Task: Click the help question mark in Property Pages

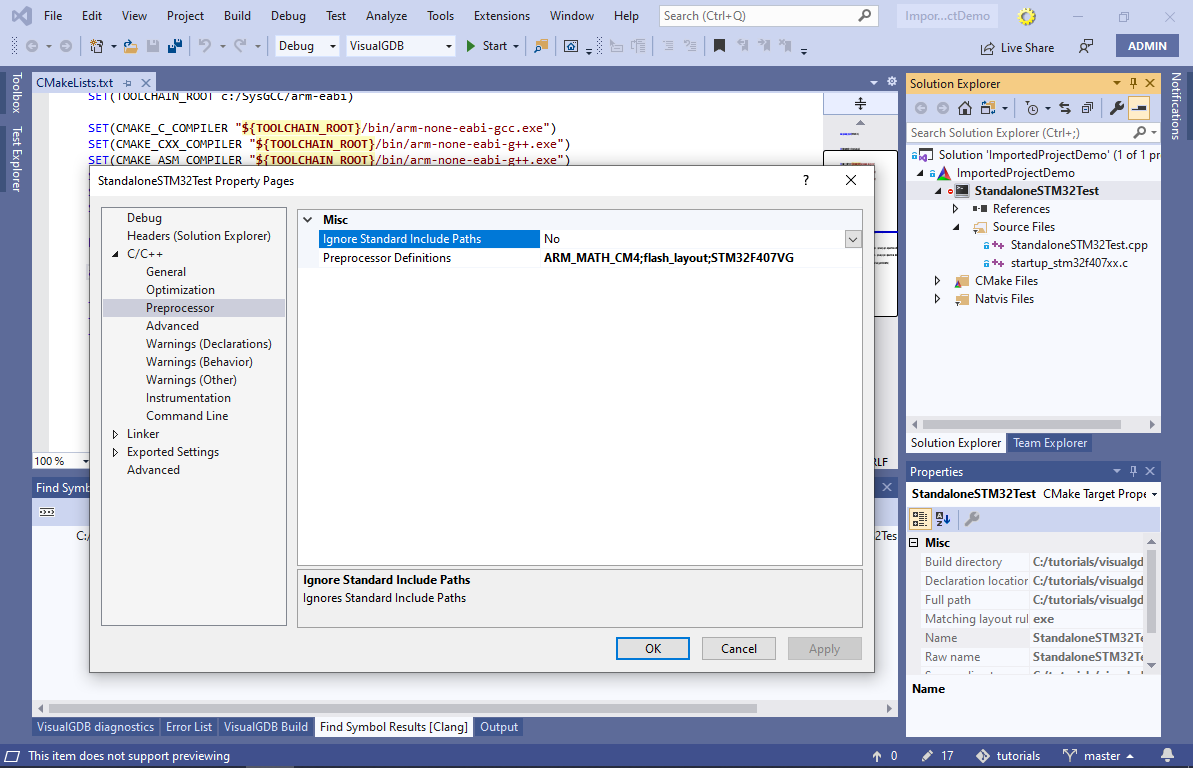Action: pyautogui.click(x=806, y=180)
